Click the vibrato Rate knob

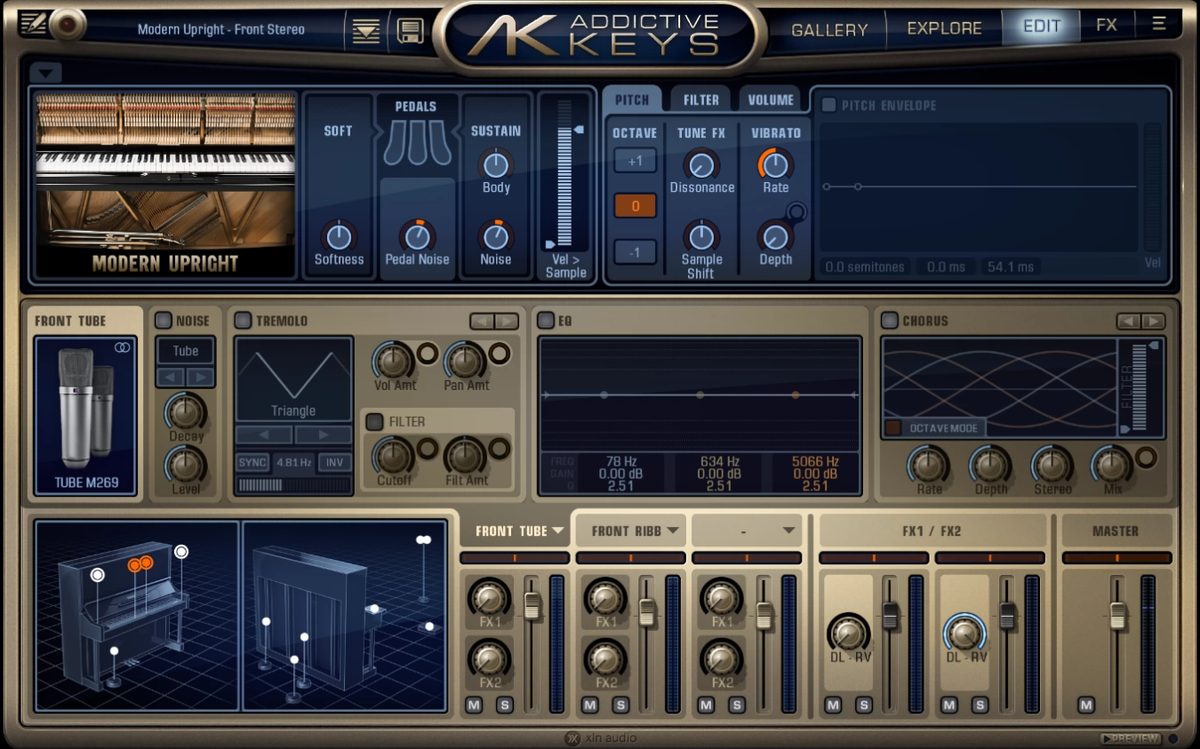775,164
